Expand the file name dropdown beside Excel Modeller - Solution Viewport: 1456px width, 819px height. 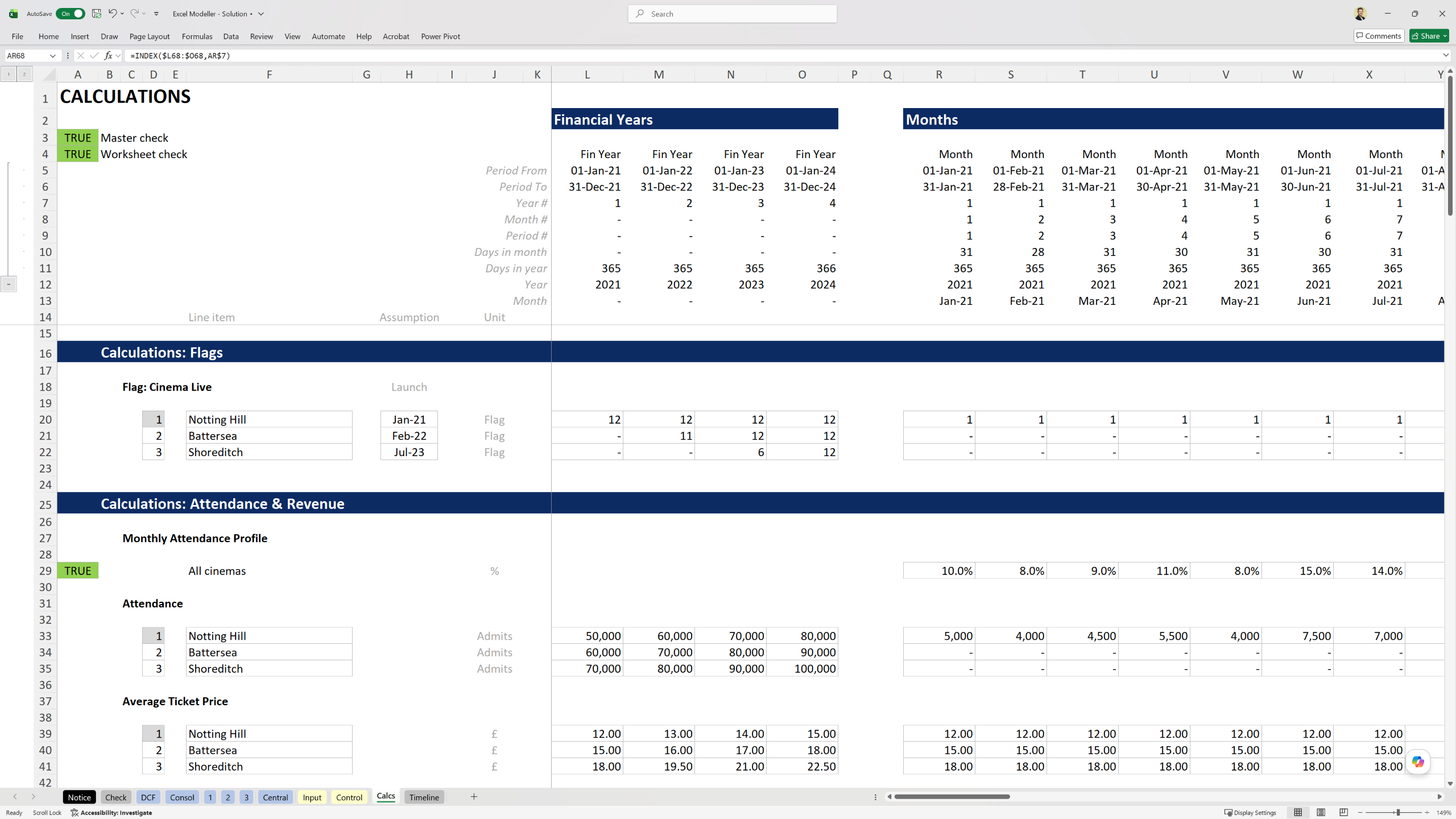click(x=261, y=14)
